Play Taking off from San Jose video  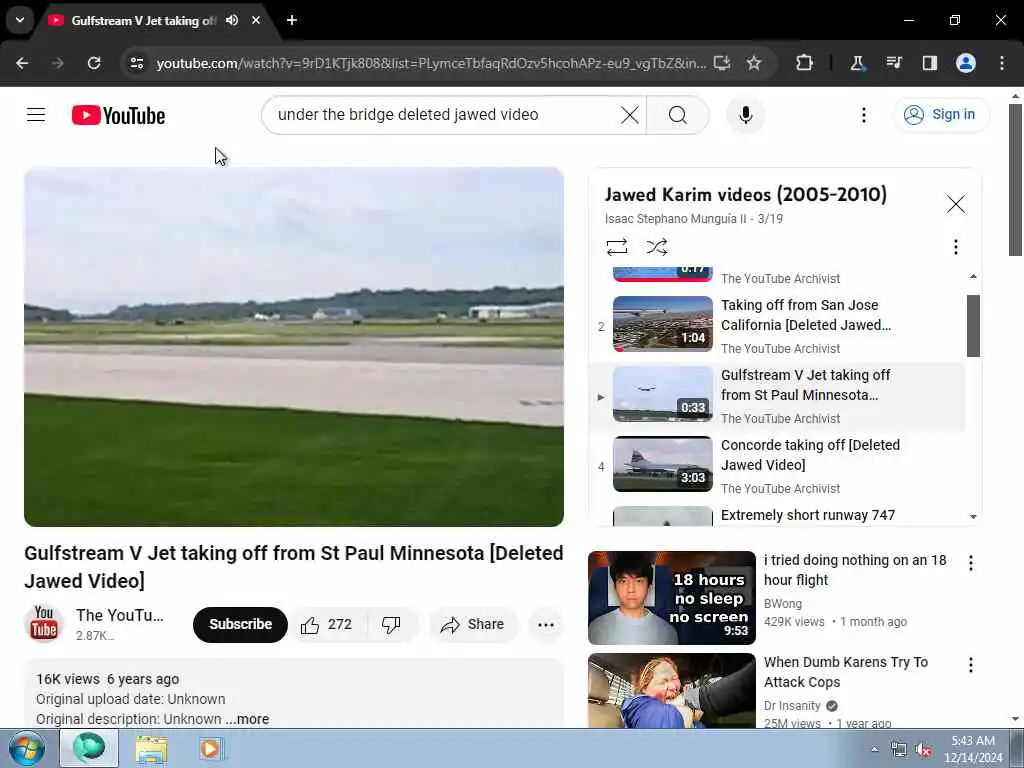pos(776,325)
